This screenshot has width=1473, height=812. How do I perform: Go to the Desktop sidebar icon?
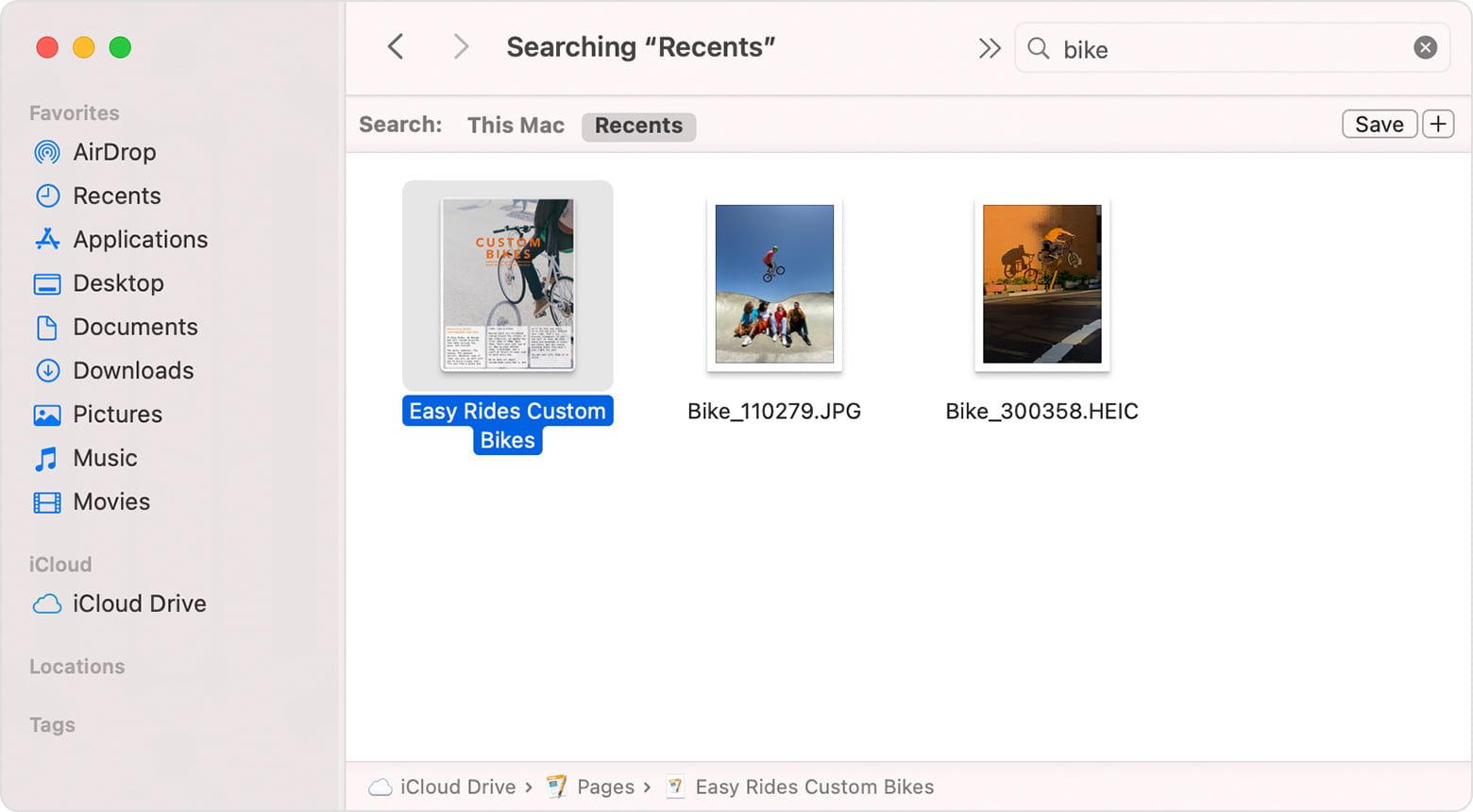click(x=47, y=283)
